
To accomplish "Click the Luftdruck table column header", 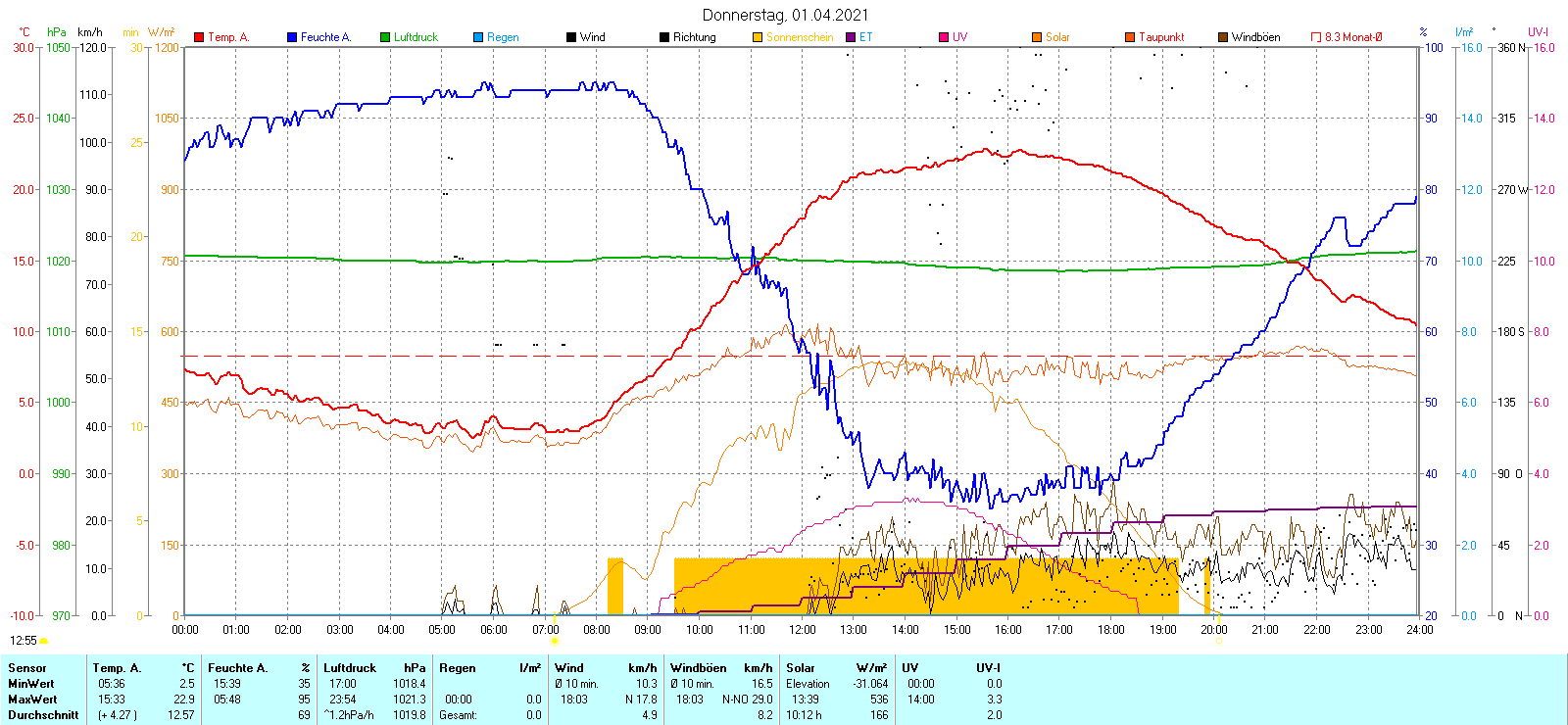I will (350, 668).
